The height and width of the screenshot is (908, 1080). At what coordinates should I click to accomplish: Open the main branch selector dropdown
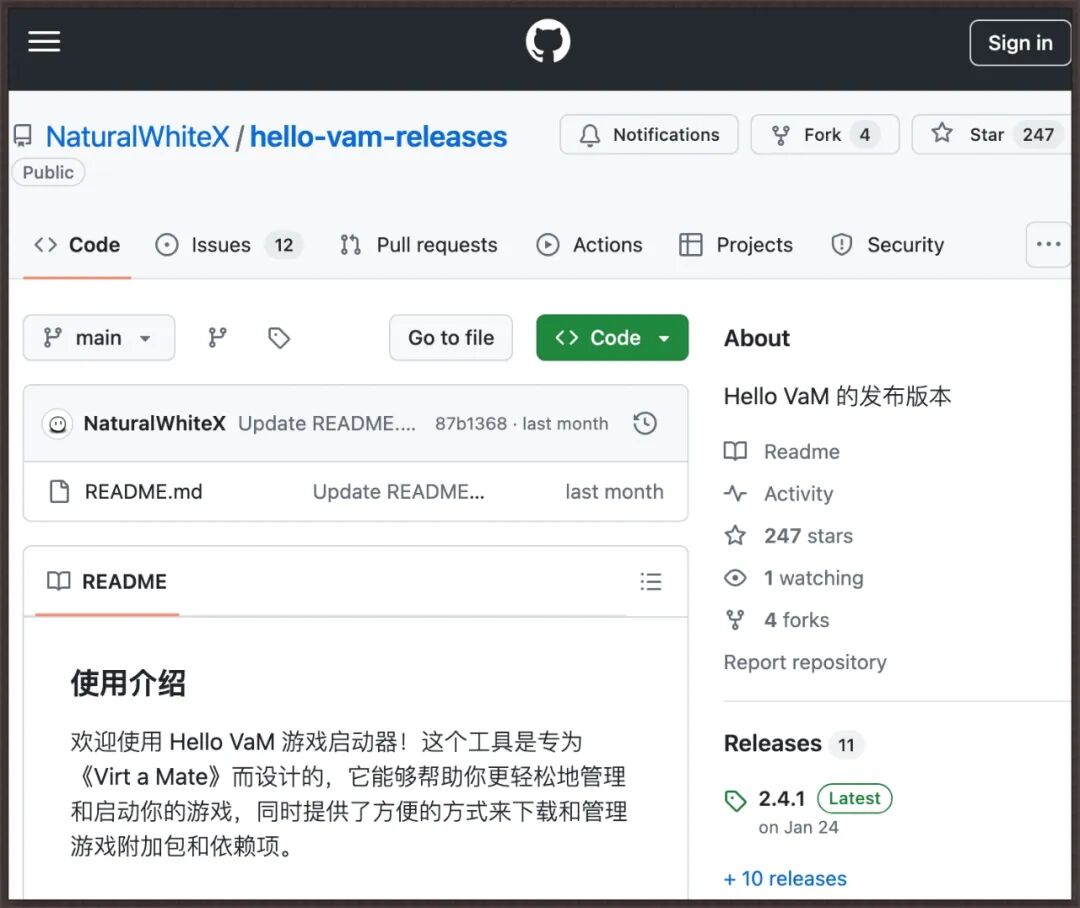98,338
